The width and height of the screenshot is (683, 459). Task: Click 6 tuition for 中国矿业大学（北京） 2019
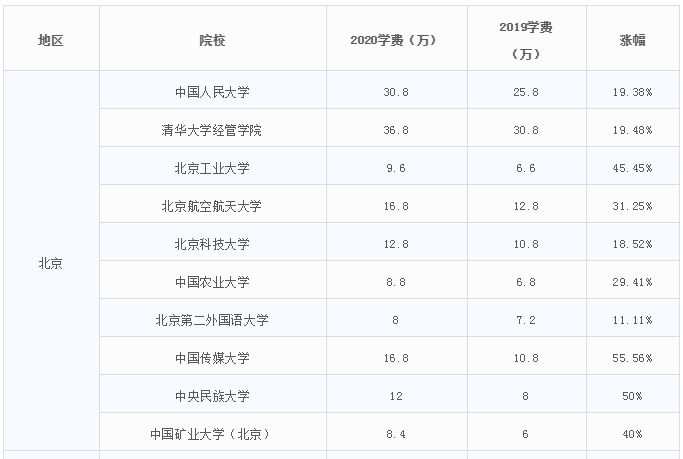[525, 434]
